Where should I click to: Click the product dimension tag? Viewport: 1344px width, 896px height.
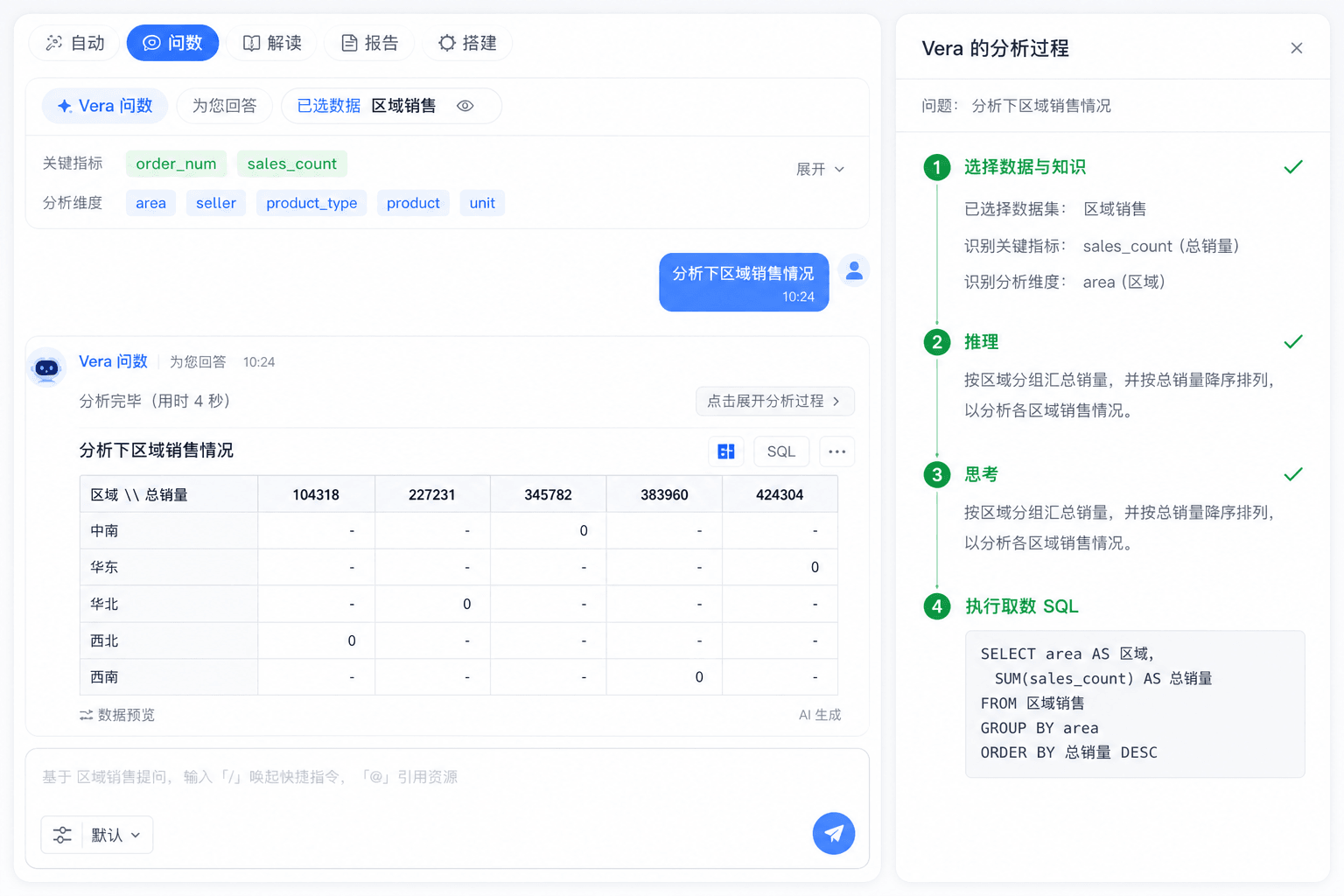(413, 203)
